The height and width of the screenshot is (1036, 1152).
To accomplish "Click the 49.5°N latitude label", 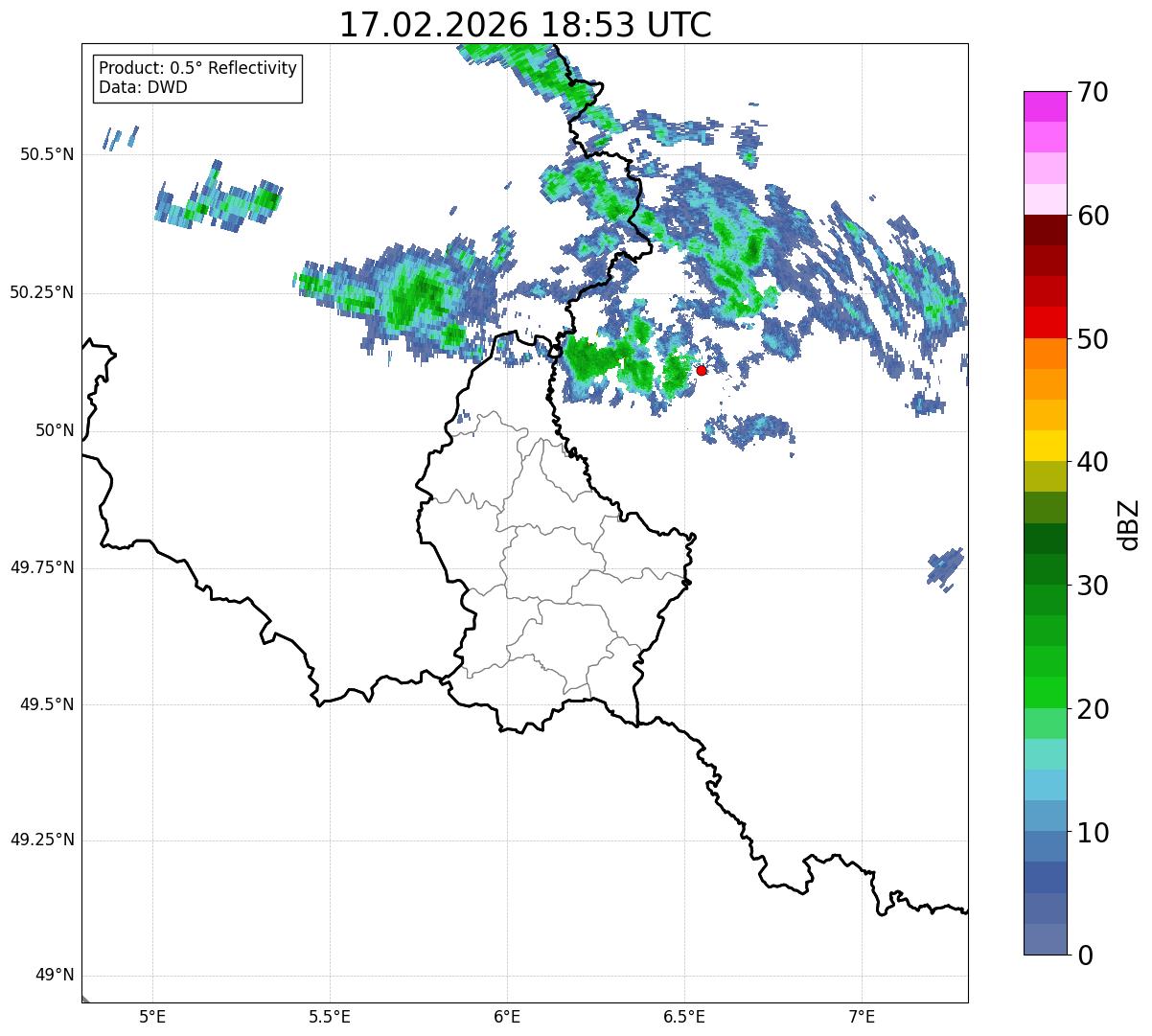I will click(x=47, y=704).
